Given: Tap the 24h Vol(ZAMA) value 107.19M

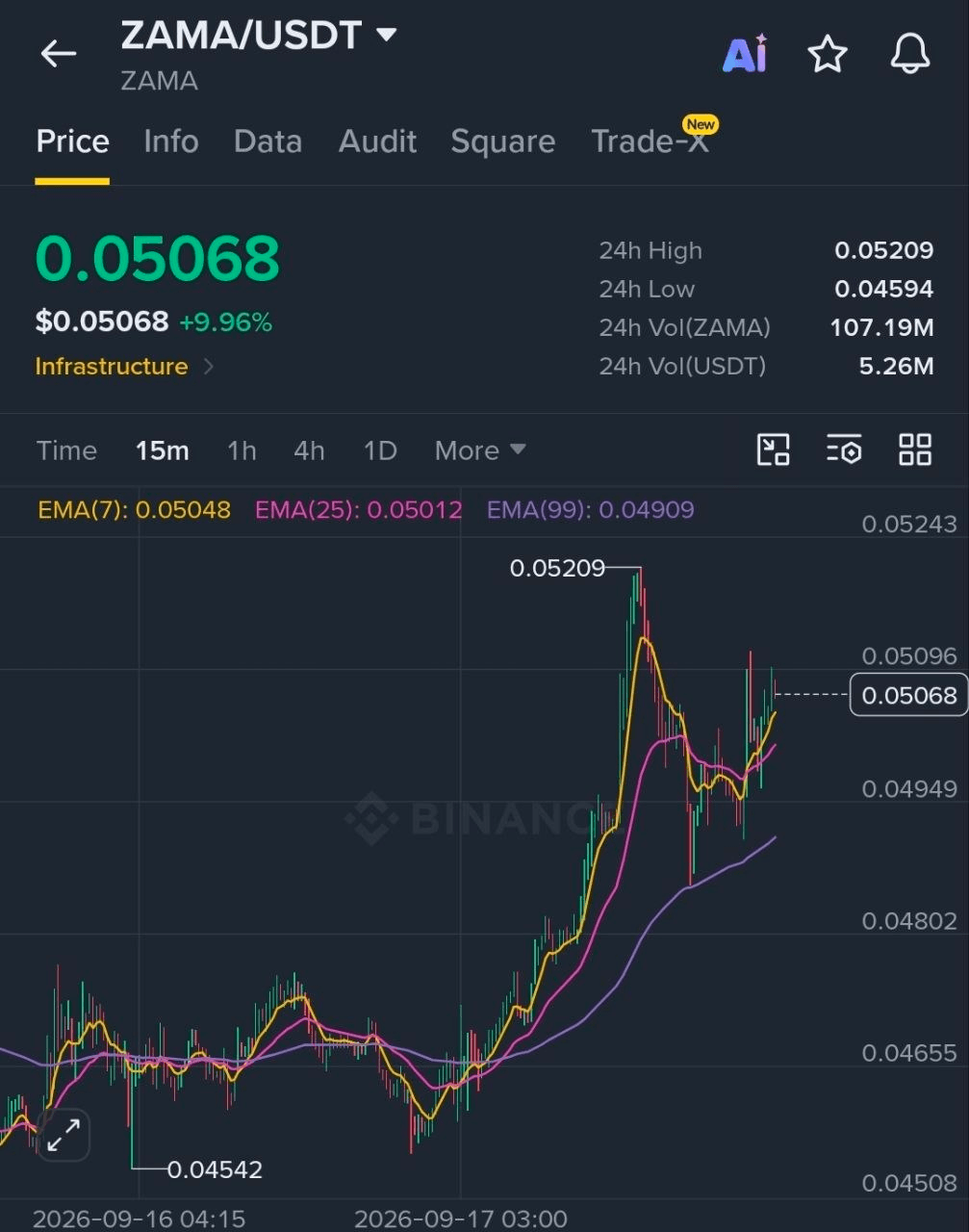Looking at the screenshot, I should (881, 327).
